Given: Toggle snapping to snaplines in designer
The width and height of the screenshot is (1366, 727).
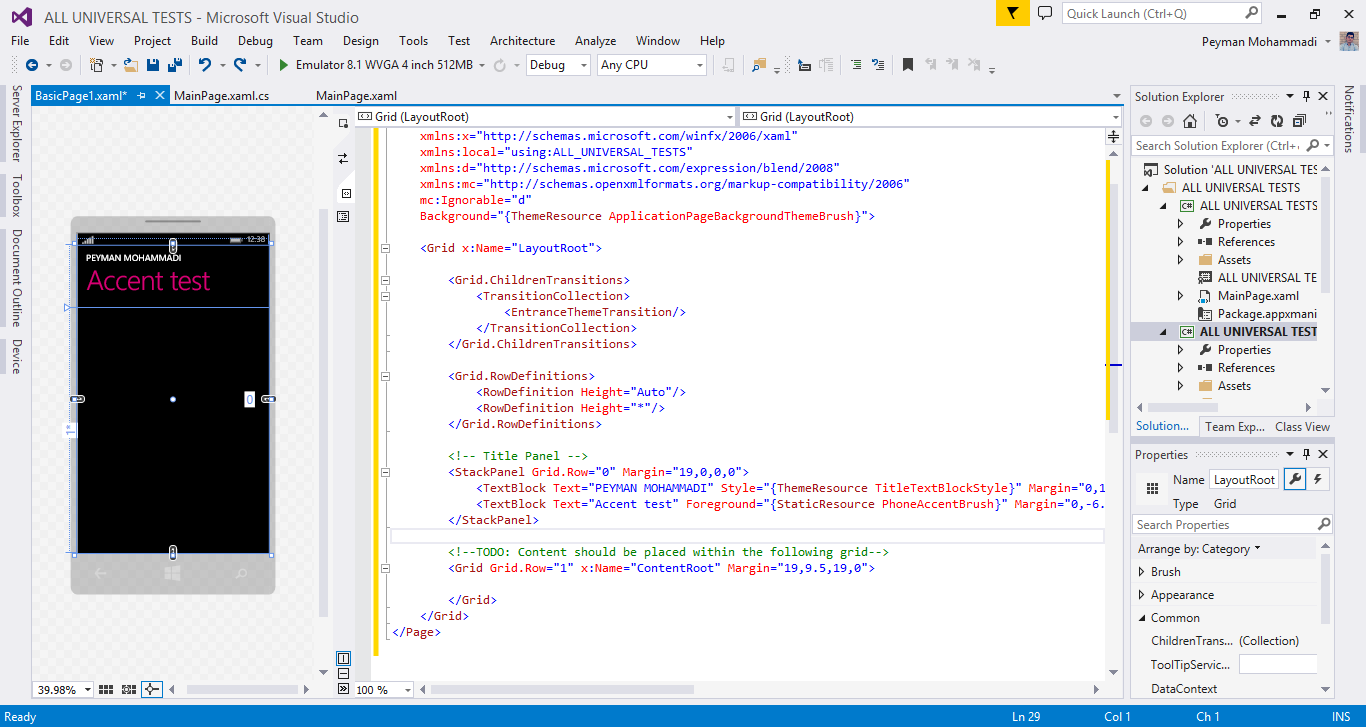Looking at the screenshot, I should point(152,689).
